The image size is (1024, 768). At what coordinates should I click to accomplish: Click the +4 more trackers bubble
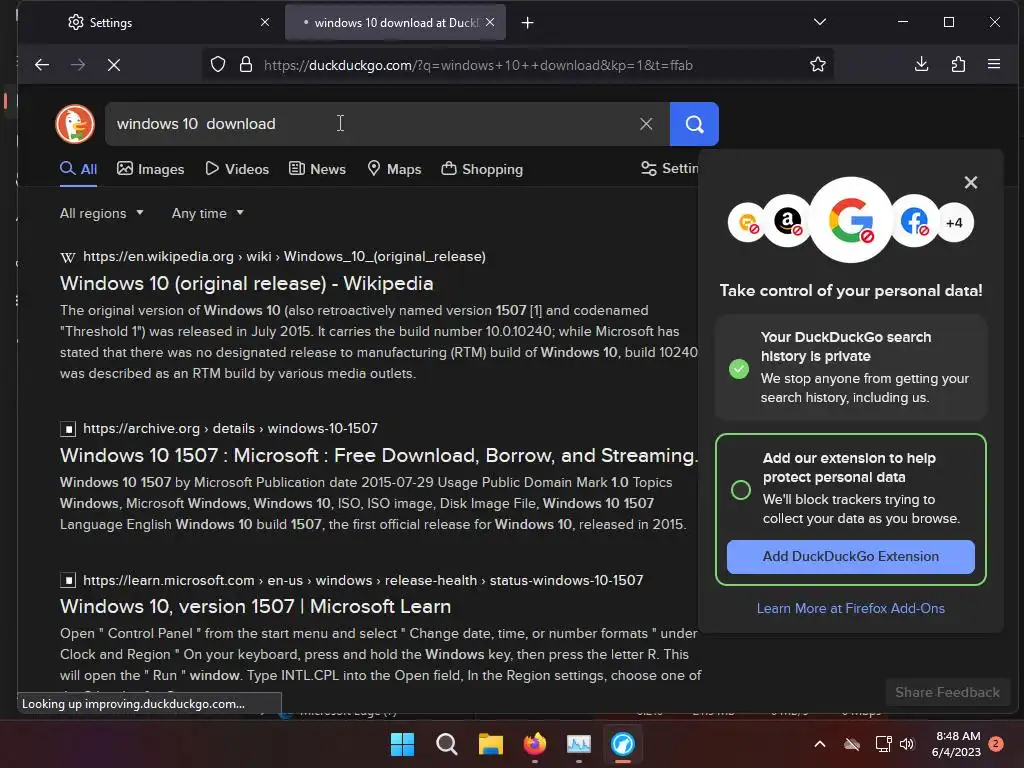[954, 223]
